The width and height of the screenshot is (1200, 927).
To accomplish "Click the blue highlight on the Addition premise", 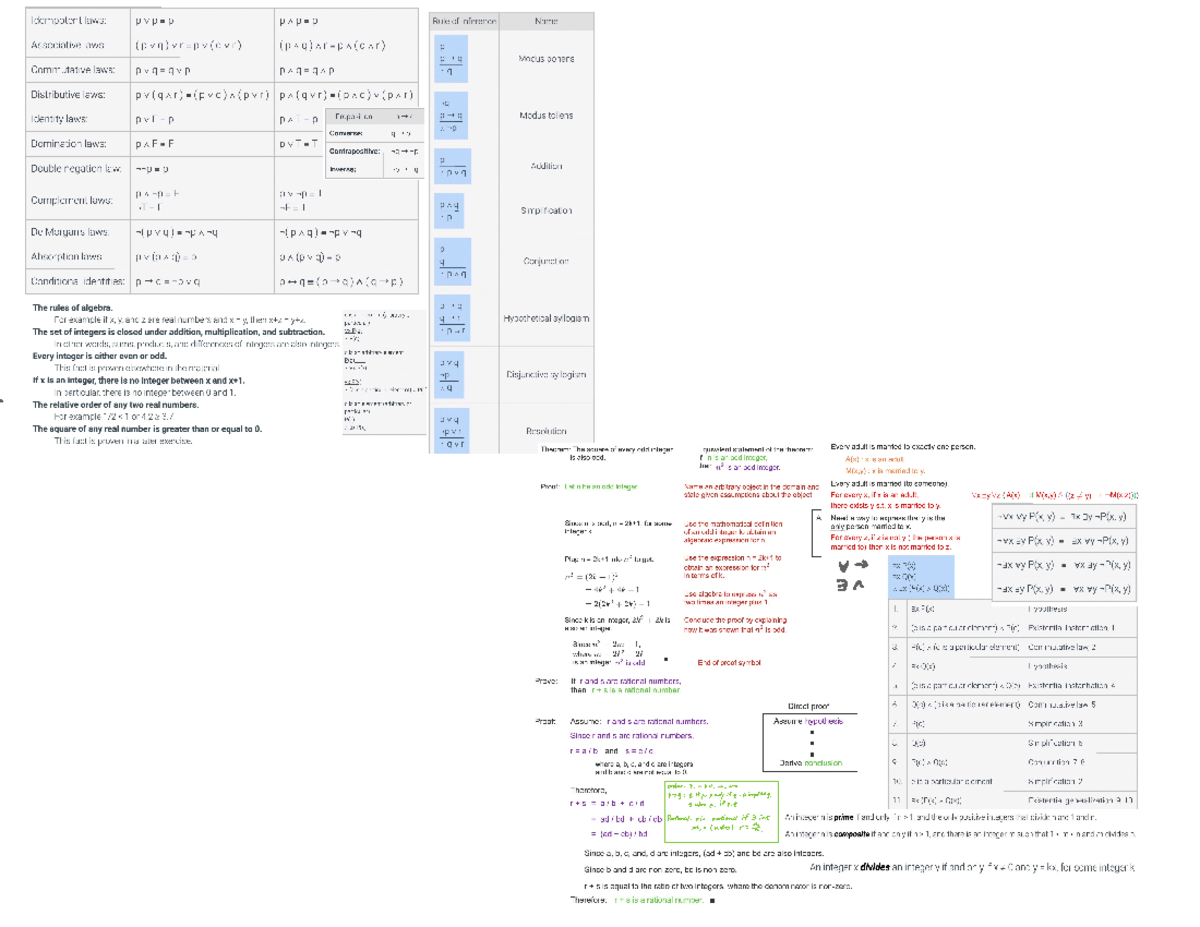I will tap(450, 163).
